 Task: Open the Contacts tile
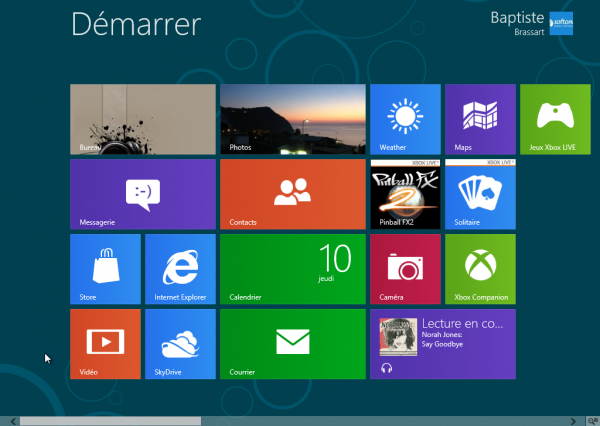(292, 194)
